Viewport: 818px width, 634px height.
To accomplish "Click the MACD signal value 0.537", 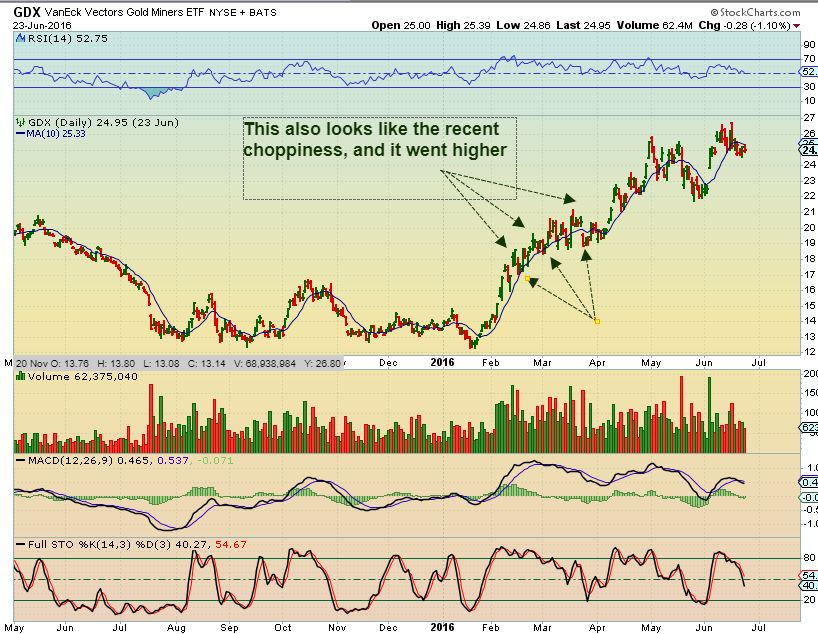I will point(173,460).
